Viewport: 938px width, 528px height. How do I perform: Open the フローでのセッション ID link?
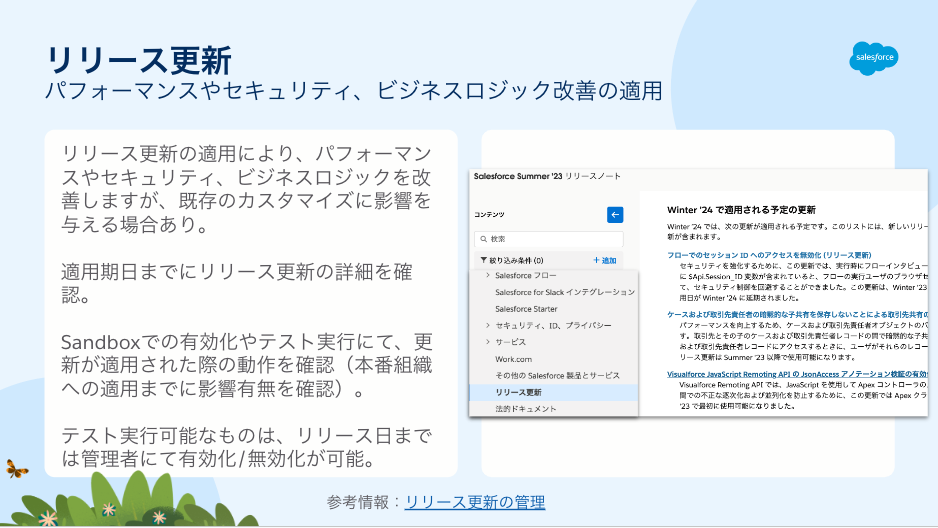(x=769, y=255)
